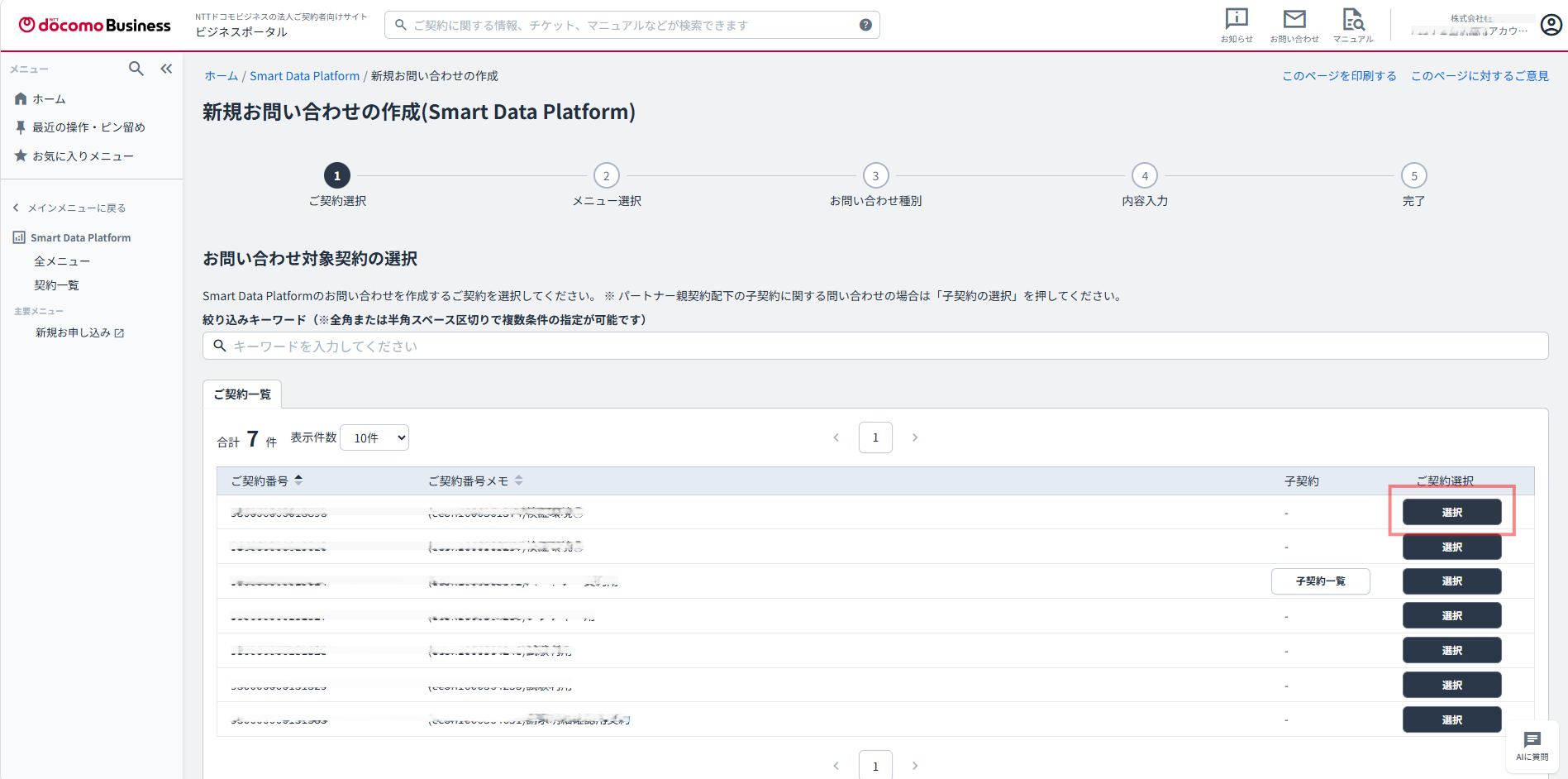Screen dimensions: 1568x779
Task: Click 選択 for the first contract row
Action: (x=1452, y=513)
